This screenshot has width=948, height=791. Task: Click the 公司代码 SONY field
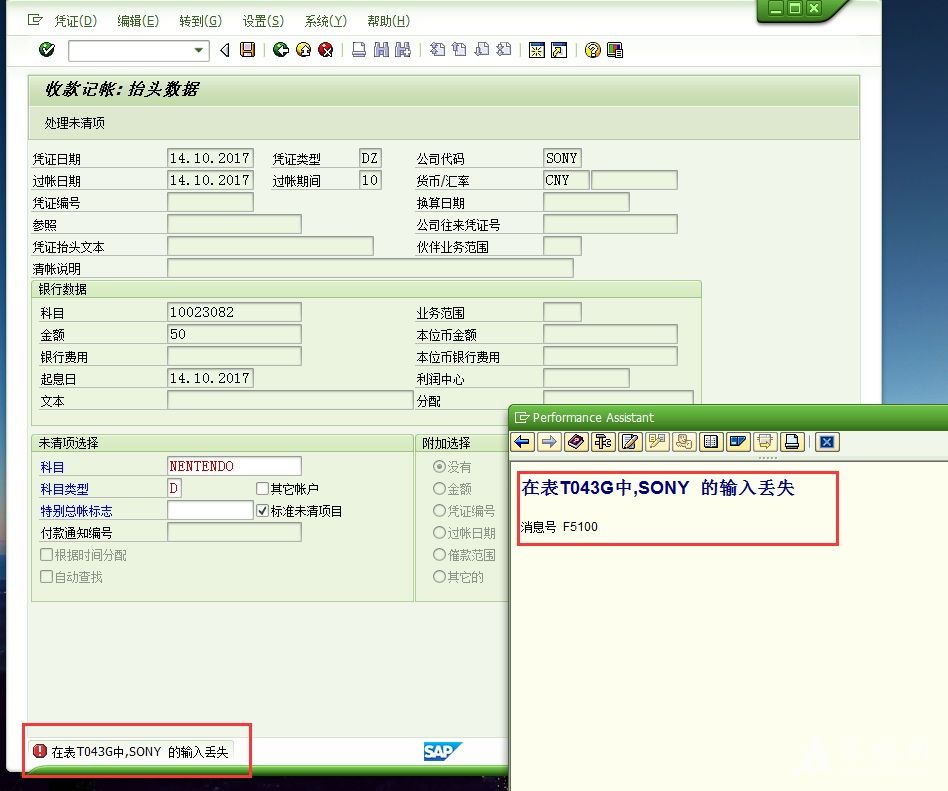(x=562, y=158)
